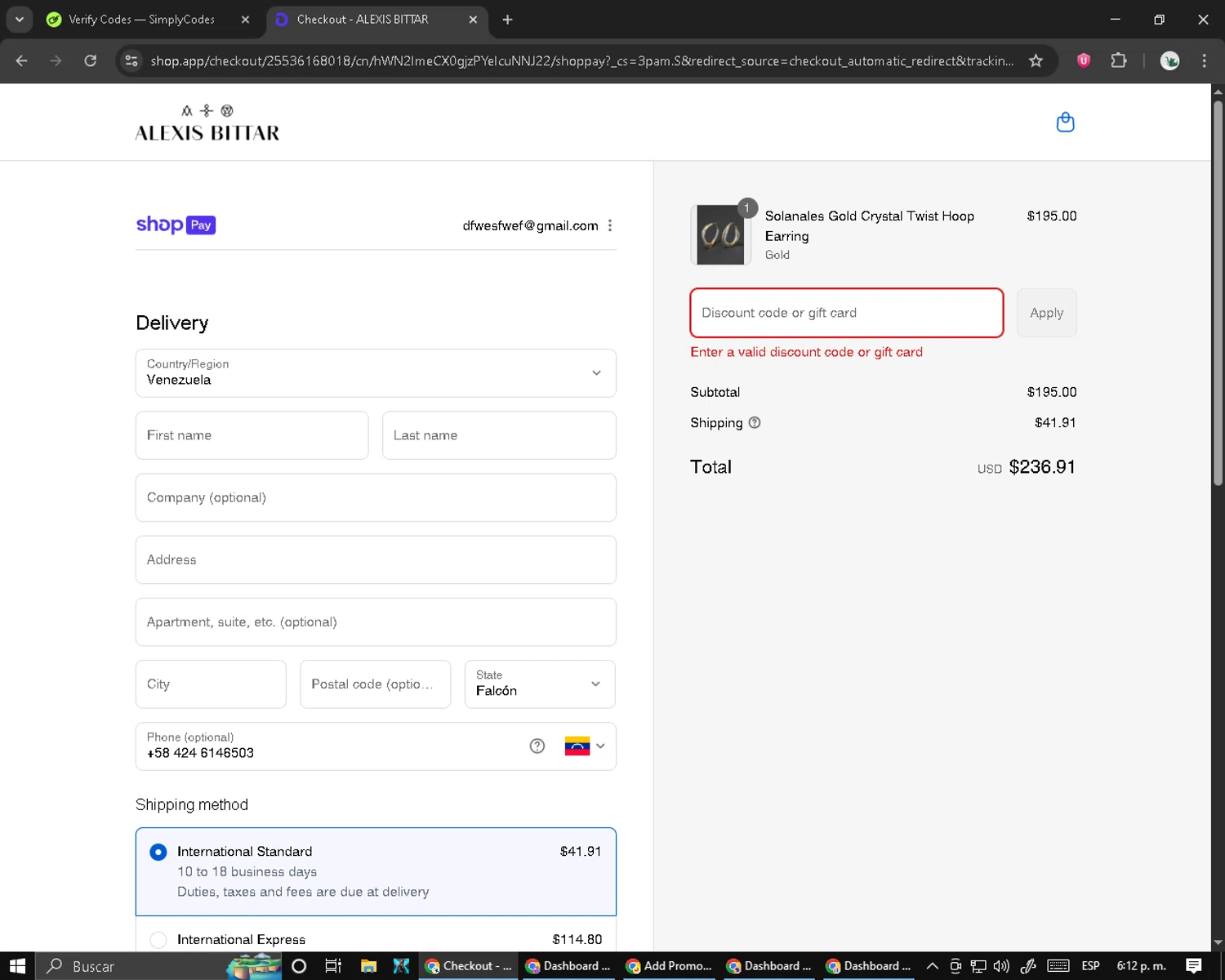Screen dimensions: 1225x980
Task: Click the Shipping info help icon
Action: pos(755,422)
